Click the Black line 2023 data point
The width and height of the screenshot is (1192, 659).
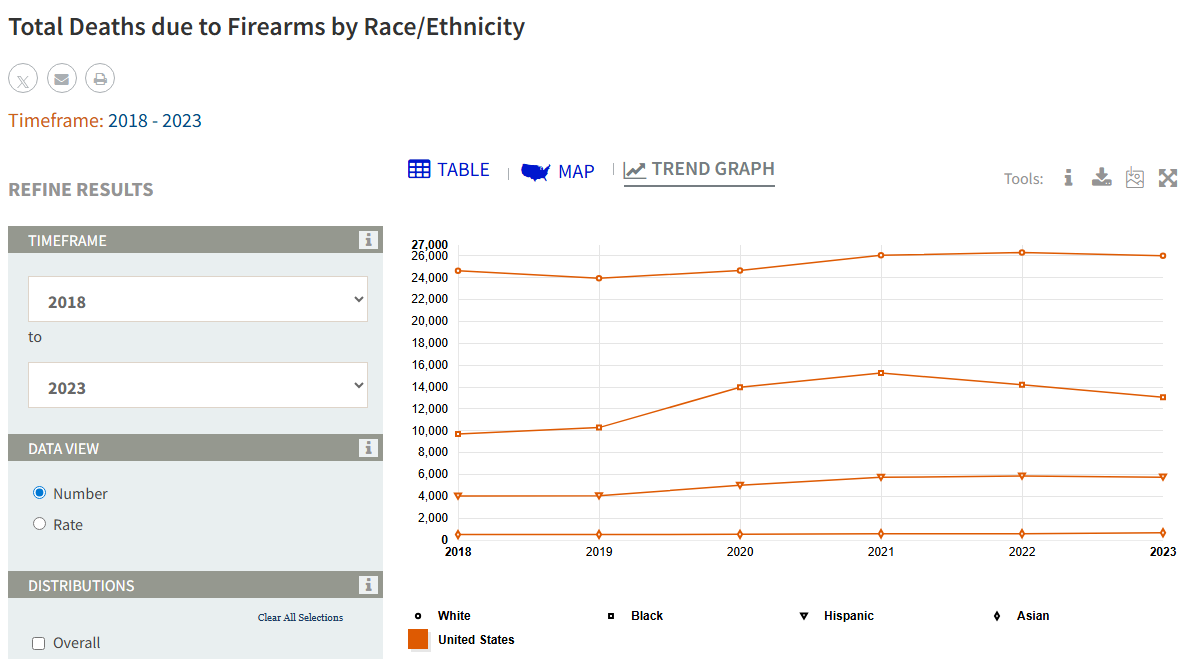tap(1163, 398)
